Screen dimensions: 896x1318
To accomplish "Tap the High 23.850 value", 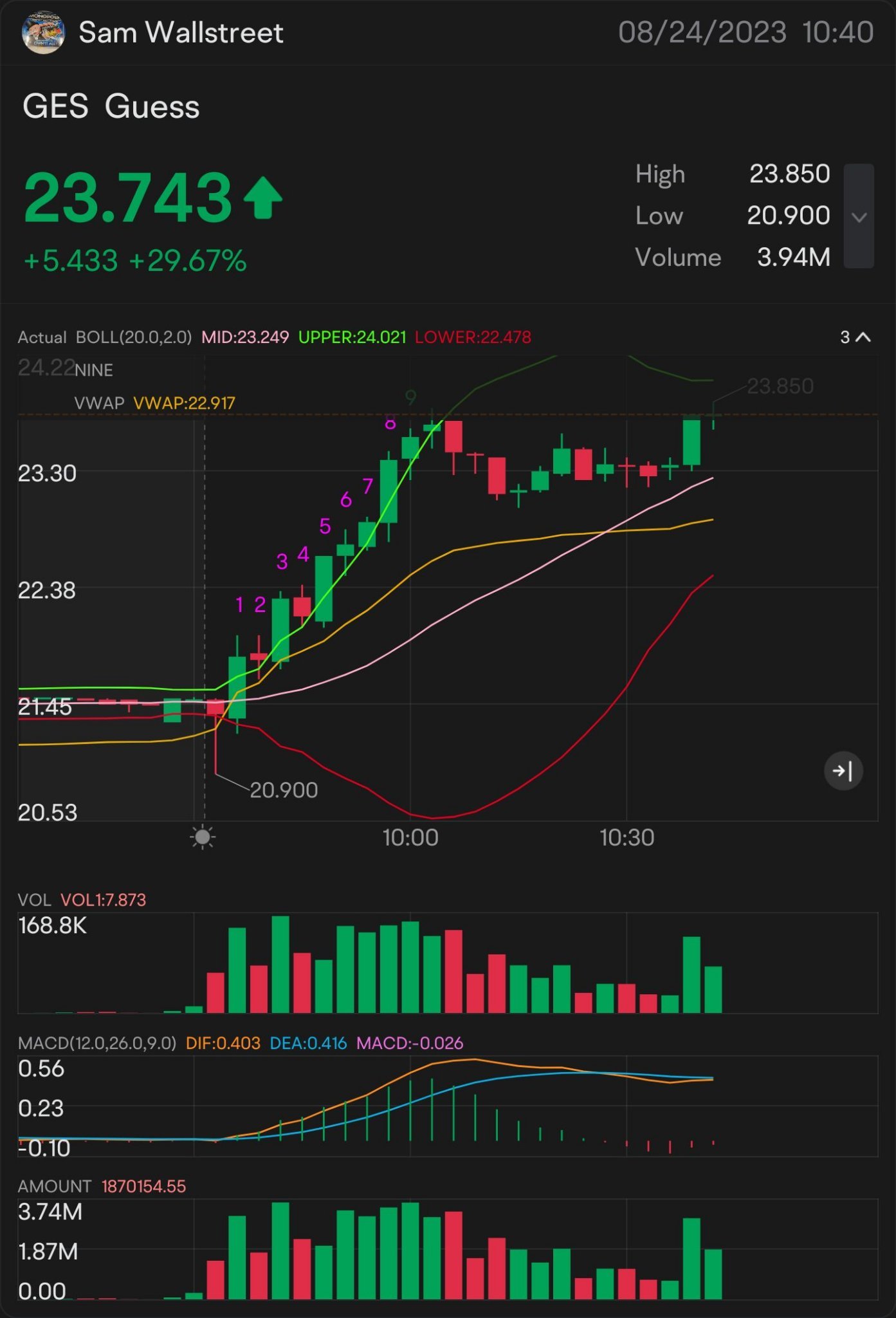I will click(x=789, y=174).
